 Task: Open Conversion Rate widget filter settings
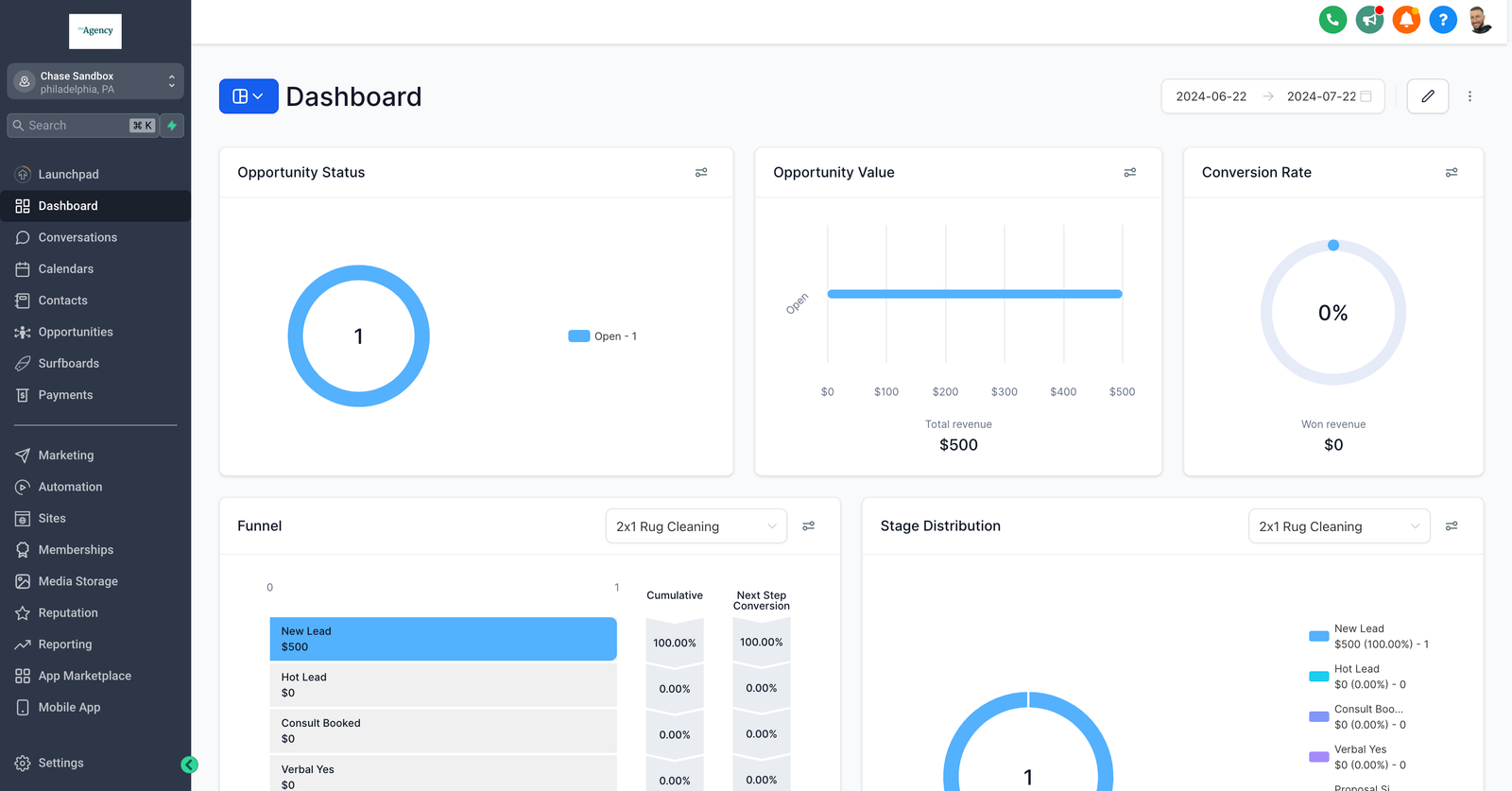pyautogui.click(x=1452, y=173)
